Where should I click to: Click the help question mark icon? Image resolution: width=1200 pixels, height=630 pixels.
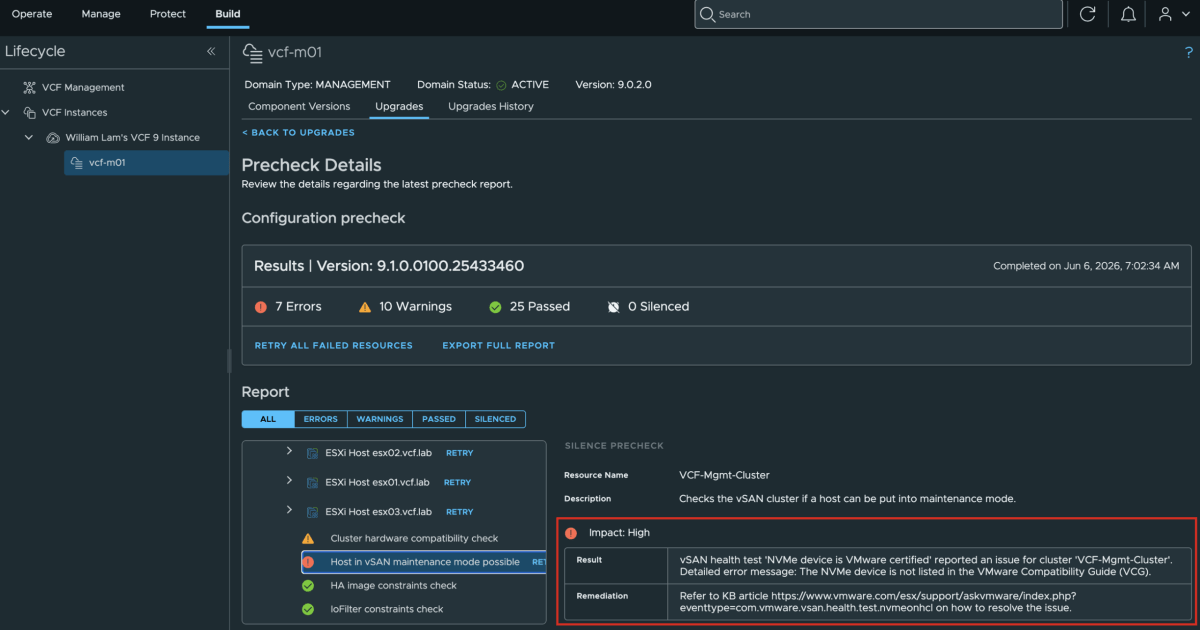[1188, 52]
